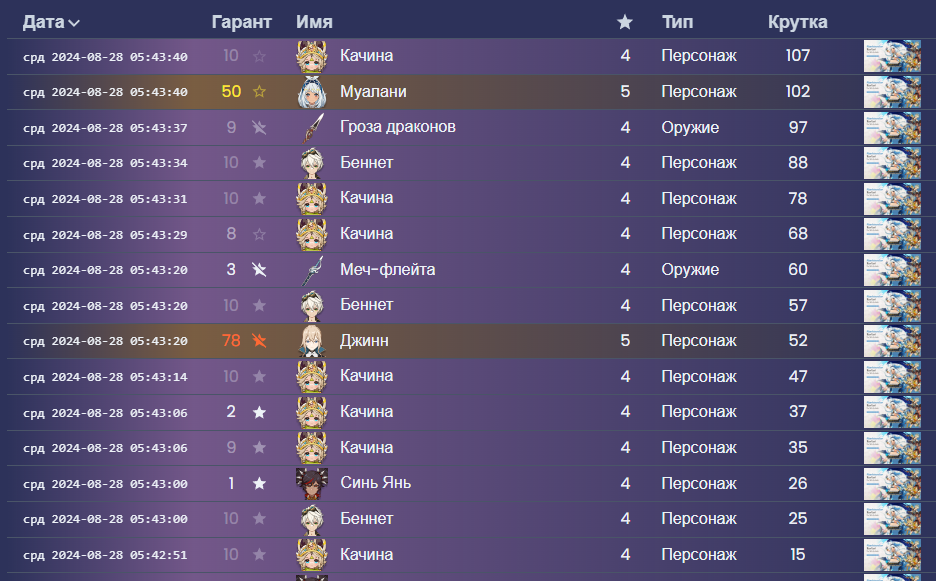Click the Гроза драконов weapon icon
The width and height of the screenshot is (936, 581).
[x=313, y=128]
